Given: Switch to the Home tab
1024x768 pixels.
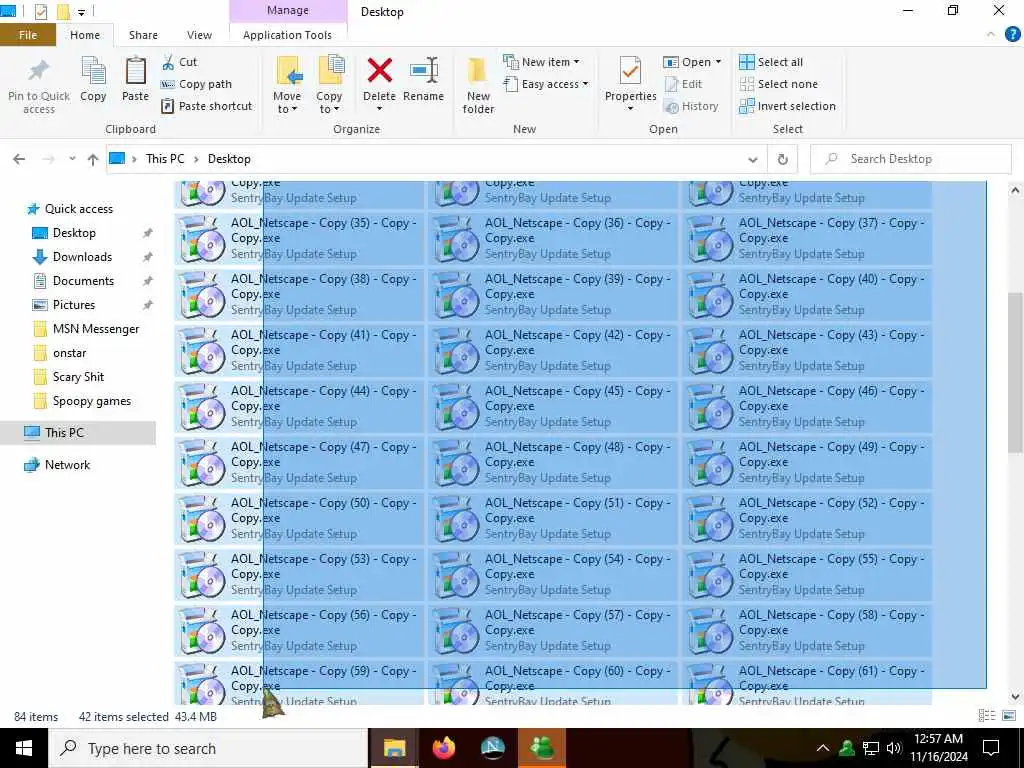Looking at the screenshot, I should tap(85, 35).
